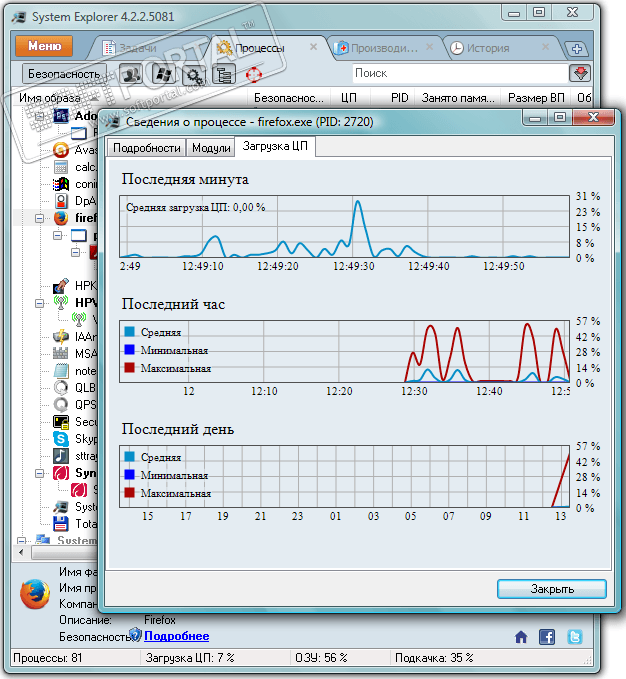Open the orange Меню button
Viewport: 626px width, 679px height.
tap(44, 46)
